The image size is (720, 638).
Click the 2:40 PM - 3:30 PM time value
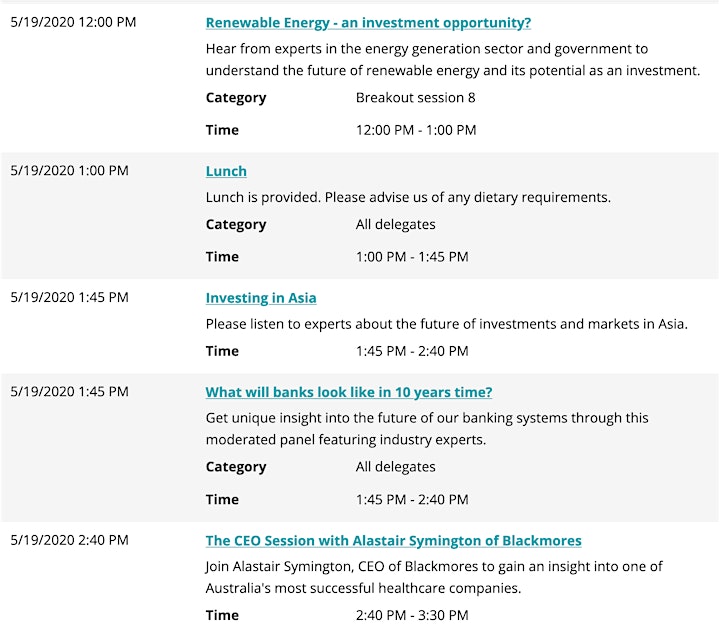point(412,615)
